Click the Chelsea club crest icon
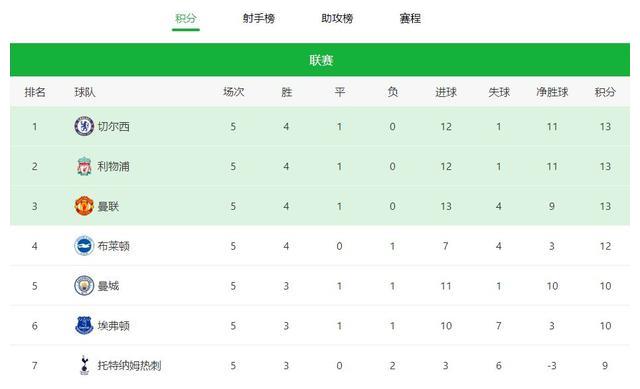Viewport: 640px width, 389px height. tap(84, 127)
